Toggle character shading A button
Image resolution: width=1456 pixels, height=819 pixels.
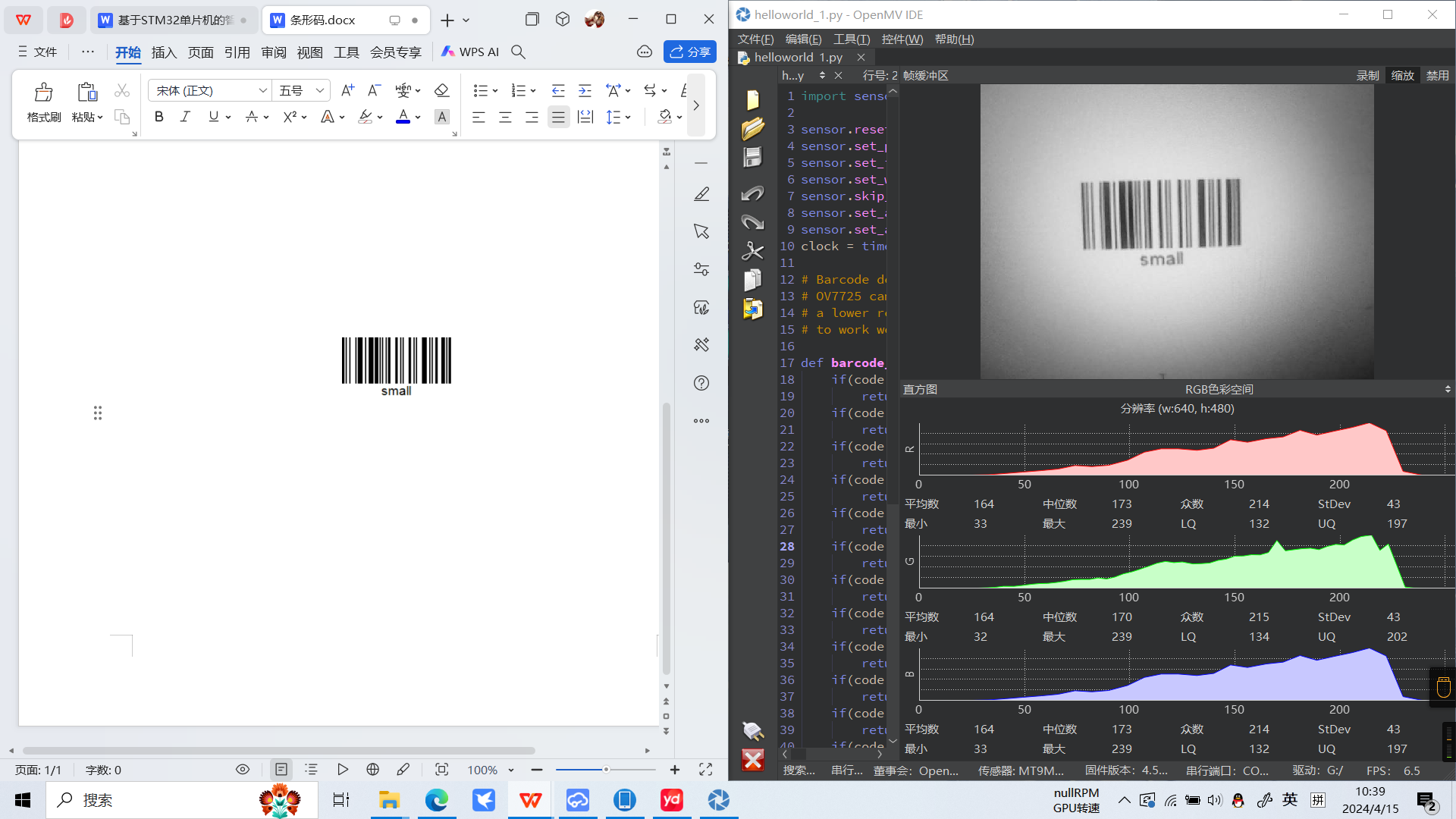click(x=441, y=117)
